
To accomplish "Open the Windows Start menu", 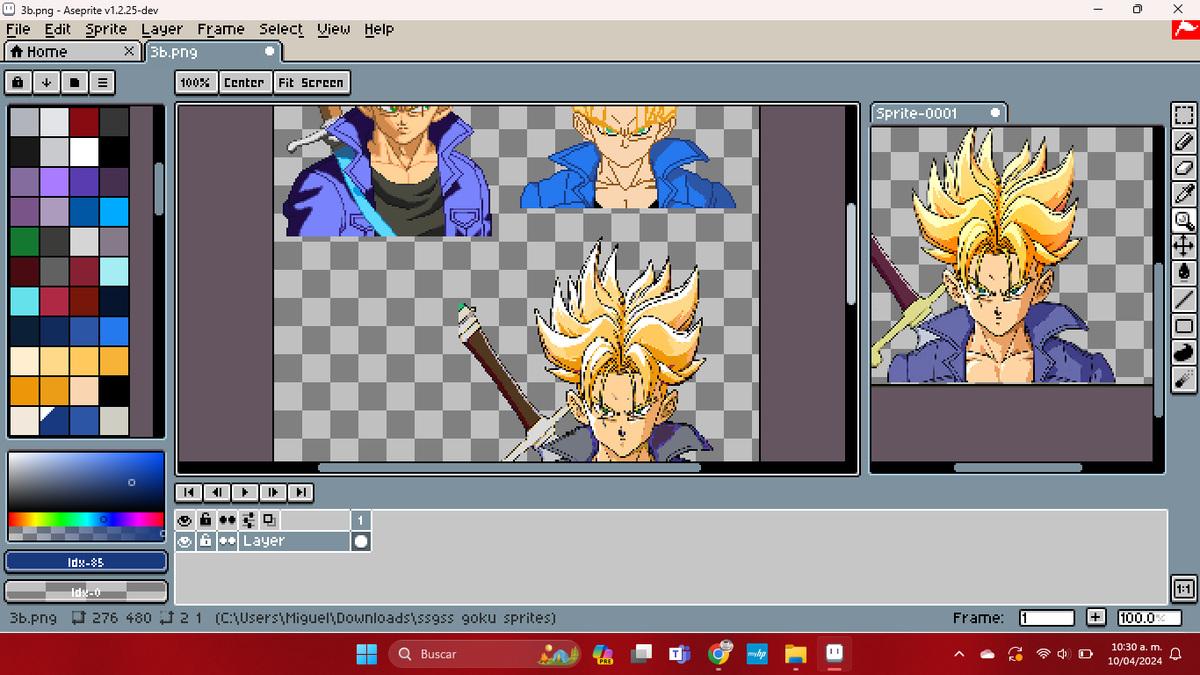I will (367, 654).
